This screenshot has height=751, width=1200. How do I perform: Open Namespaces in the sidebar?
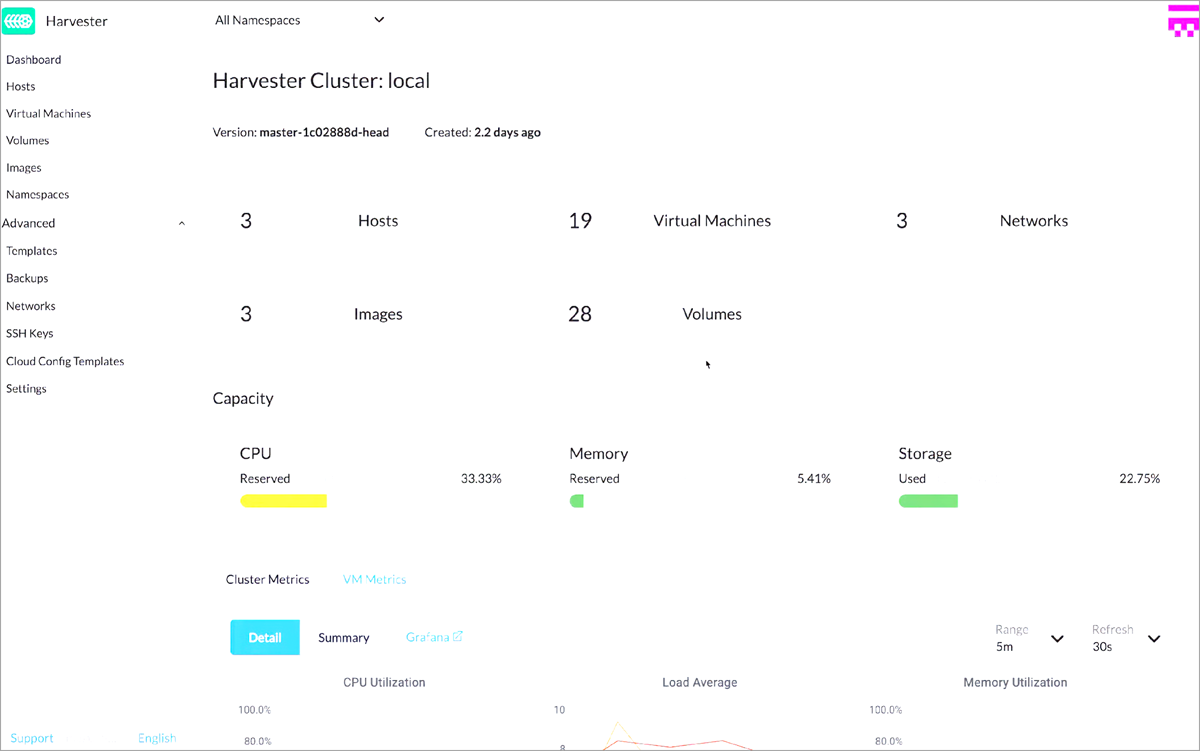[38, 195]
